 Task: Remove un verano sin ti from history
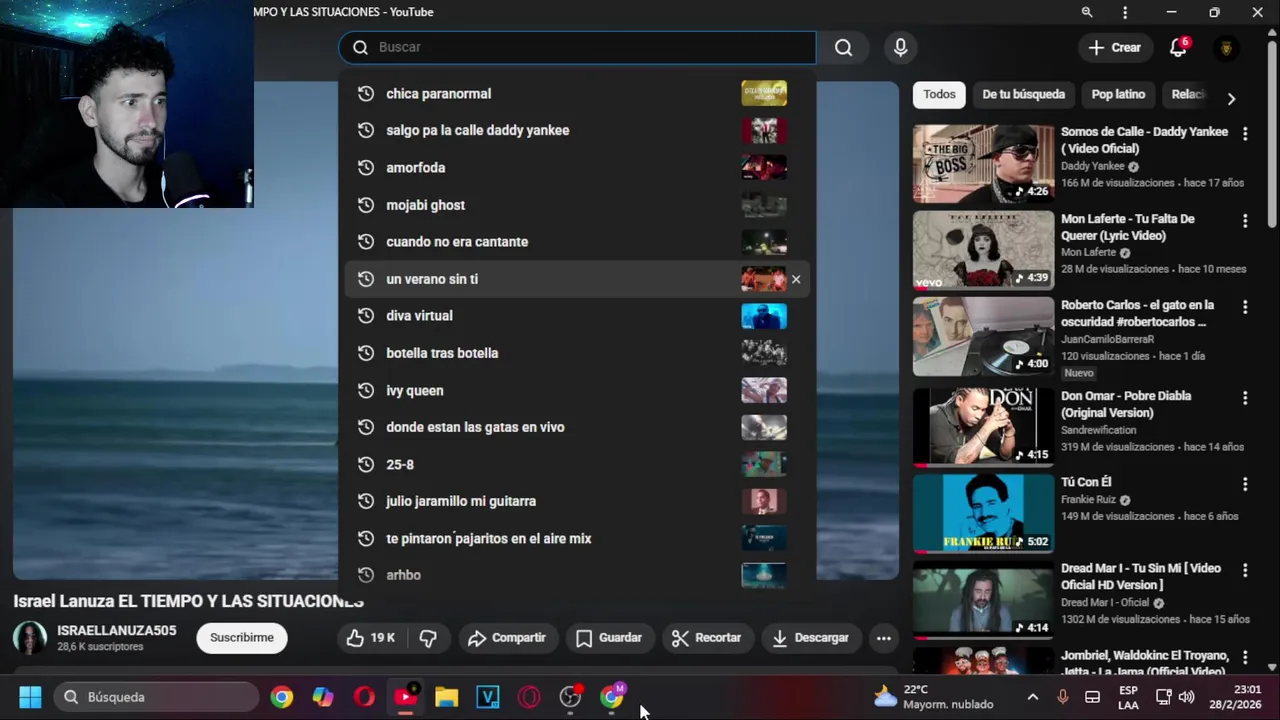[x=796, y=279]
